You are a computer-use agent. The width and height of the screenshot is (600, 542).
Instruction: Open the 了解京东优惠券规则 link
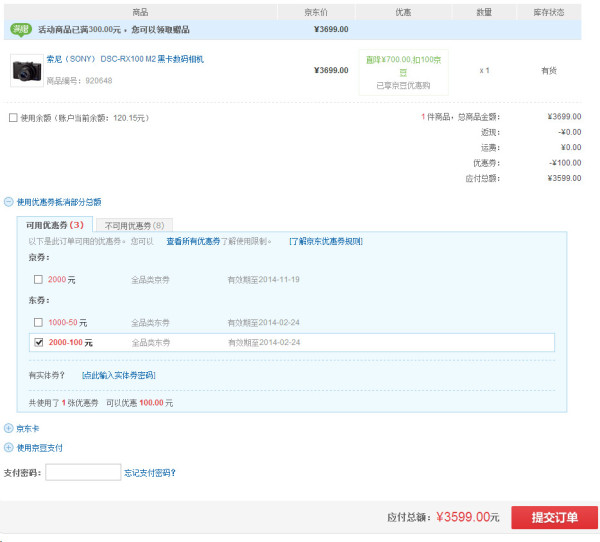[x=326, y=242]
